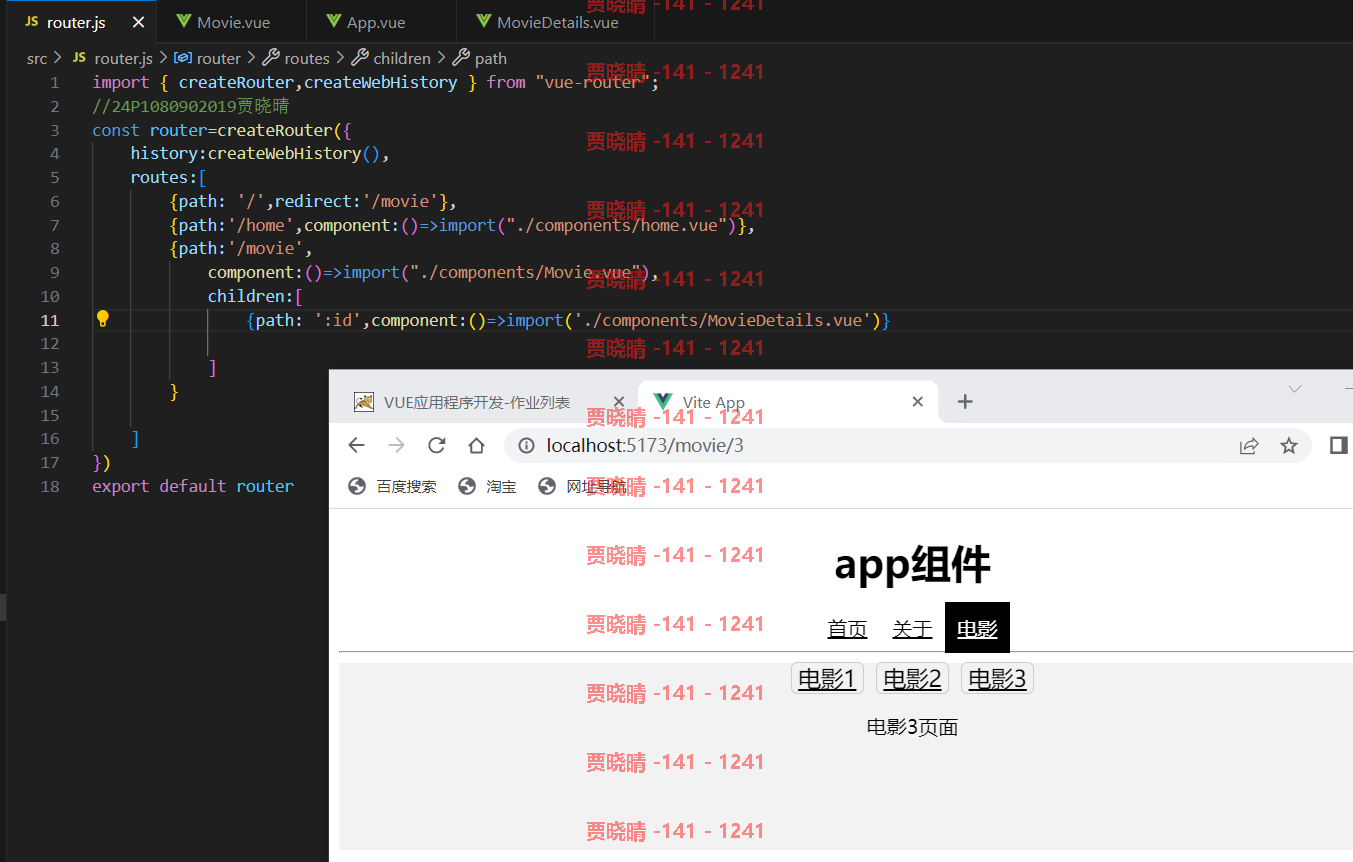Click line number 18 in gutter
1353x862 pixels.
[x=49, y=486]
